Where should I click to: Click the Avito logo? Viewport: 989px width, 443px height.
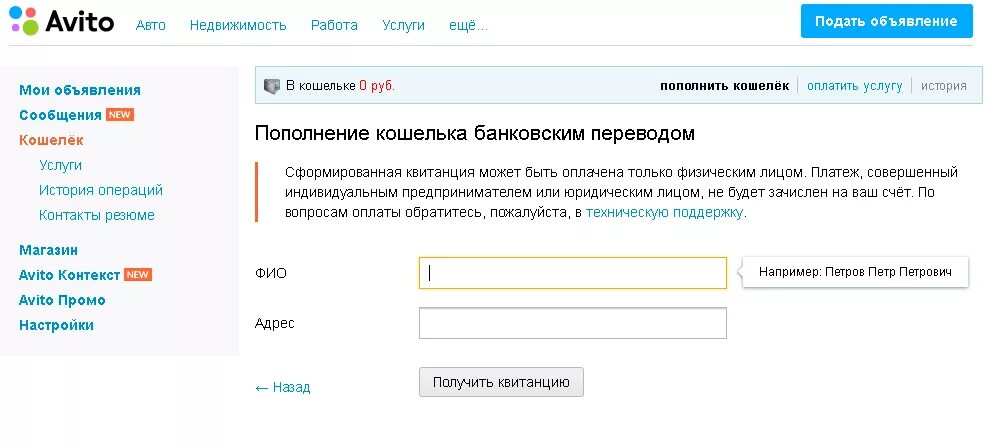coord(61,22)
